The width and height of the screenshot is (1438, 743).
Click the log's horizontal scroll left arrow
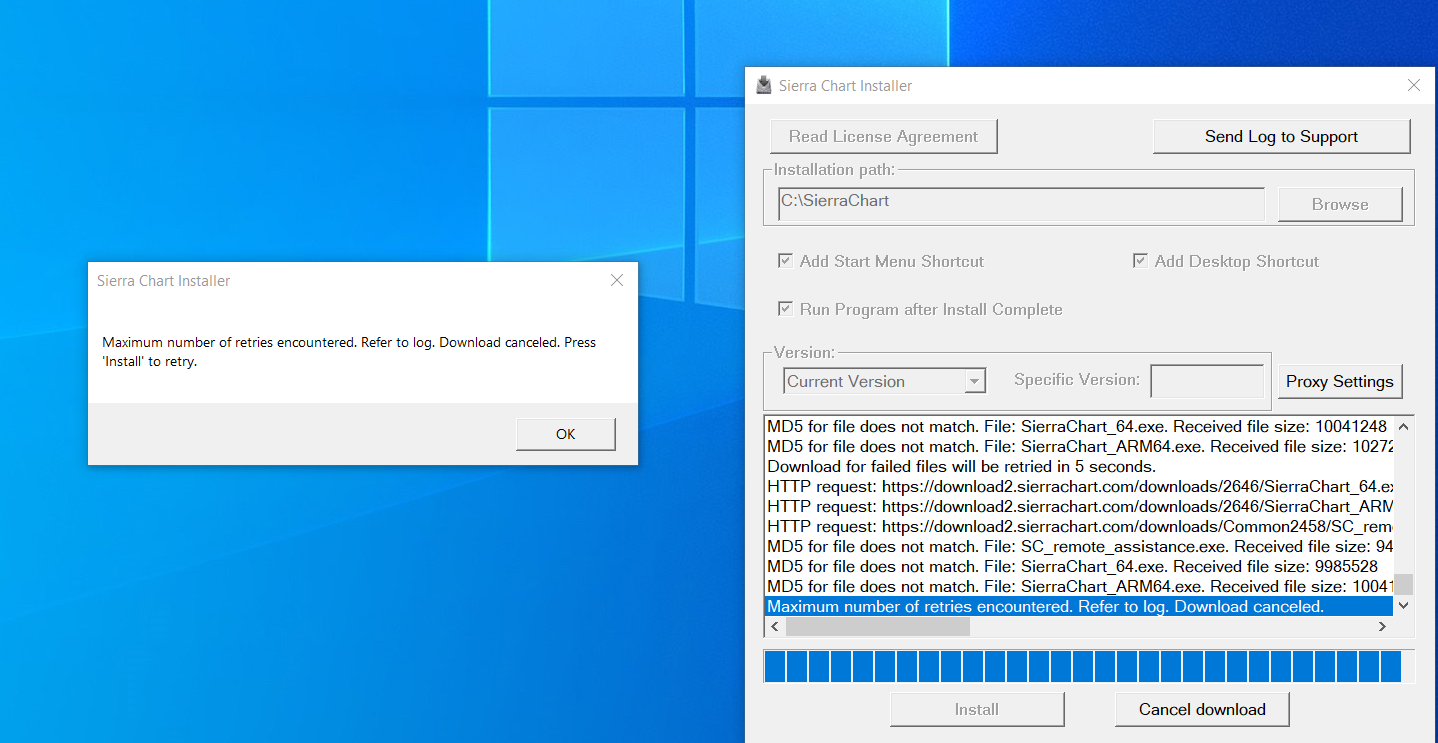[x=775, y=627]
